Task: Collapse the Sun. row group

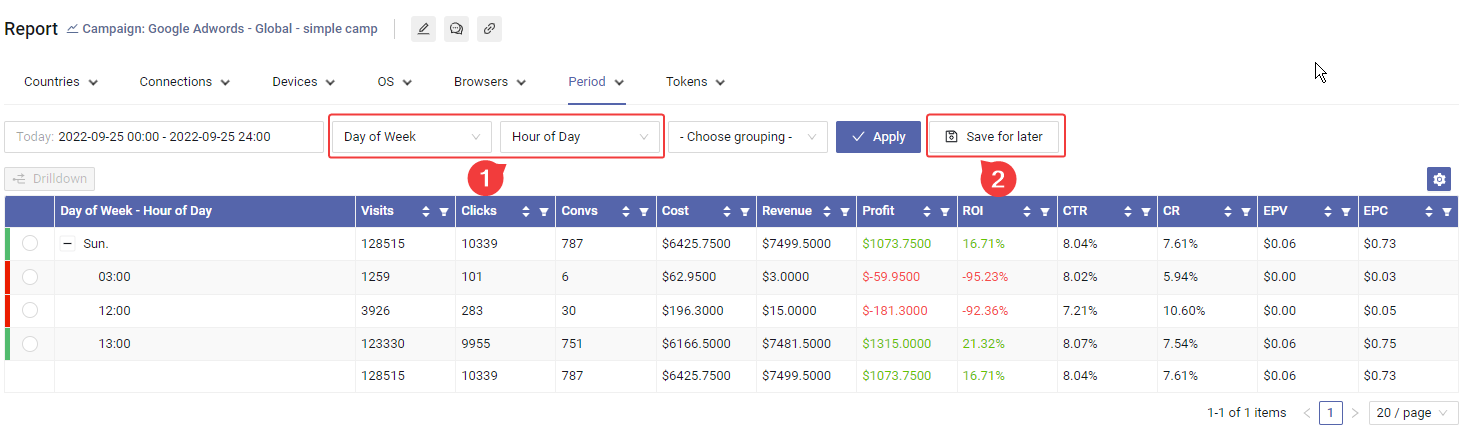Action: tap(68, 243)
